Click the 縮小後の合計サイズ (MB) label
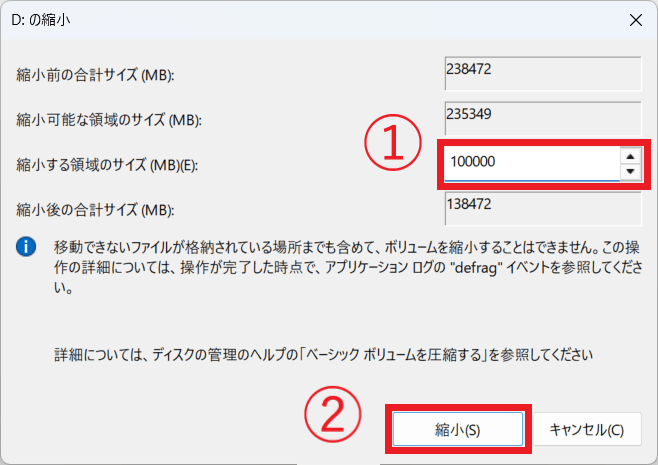This screenshot has width=658, height=465. [x=96, y=210]
